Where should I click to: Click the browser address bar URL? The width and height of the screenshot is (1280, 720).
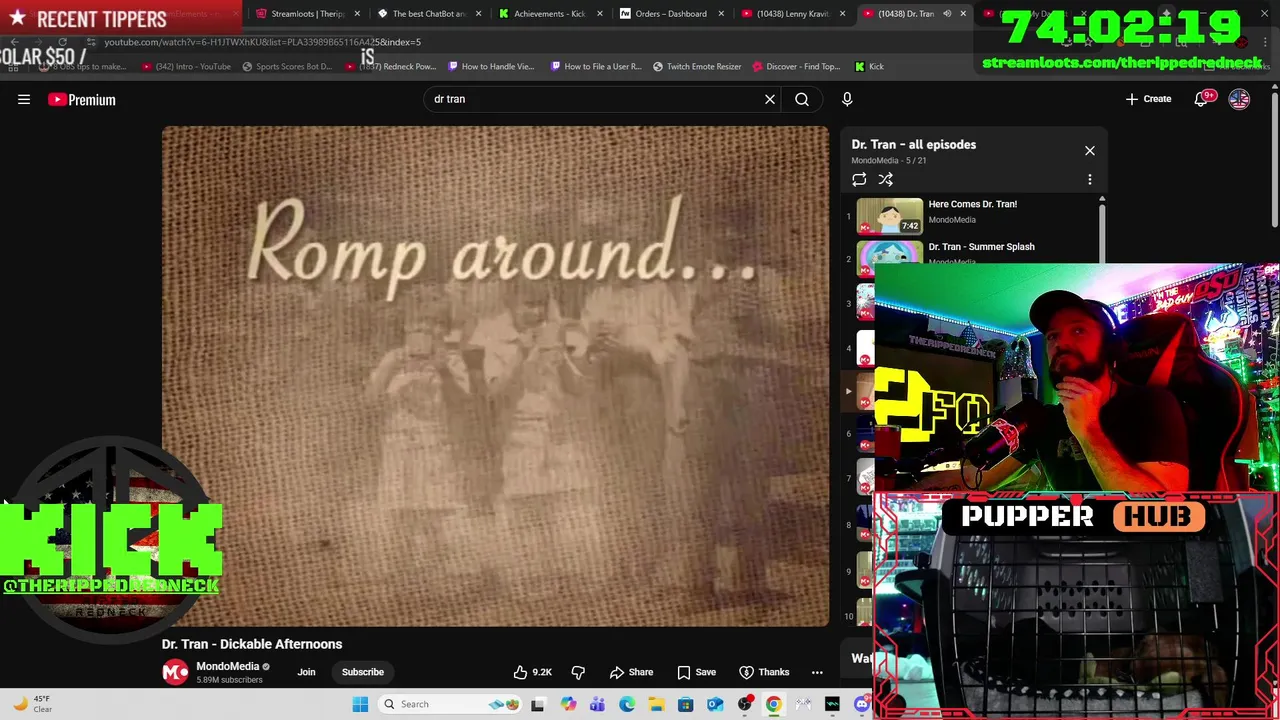(263, 42)
